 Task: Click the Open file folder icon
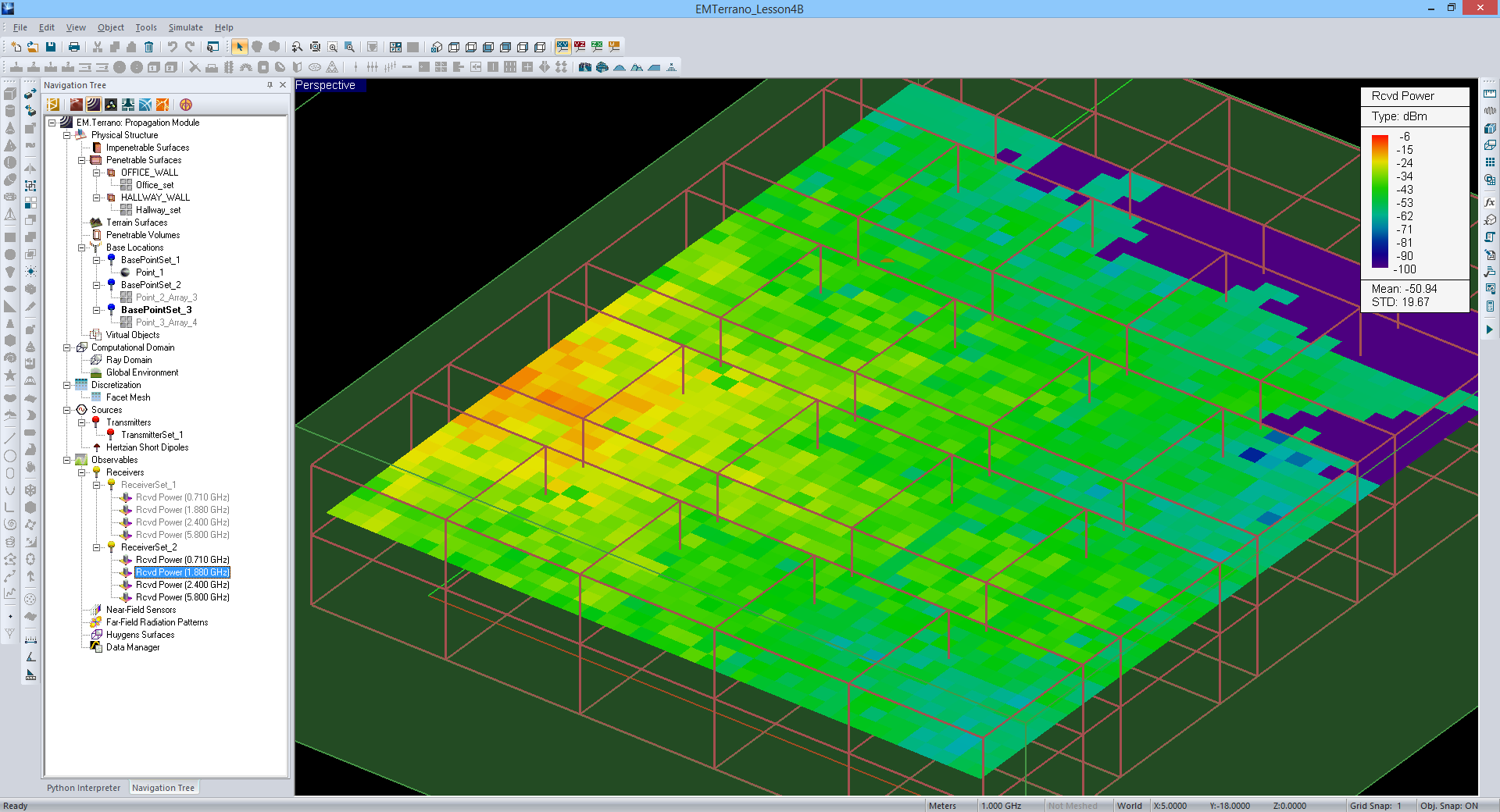[x=33, y=47]
